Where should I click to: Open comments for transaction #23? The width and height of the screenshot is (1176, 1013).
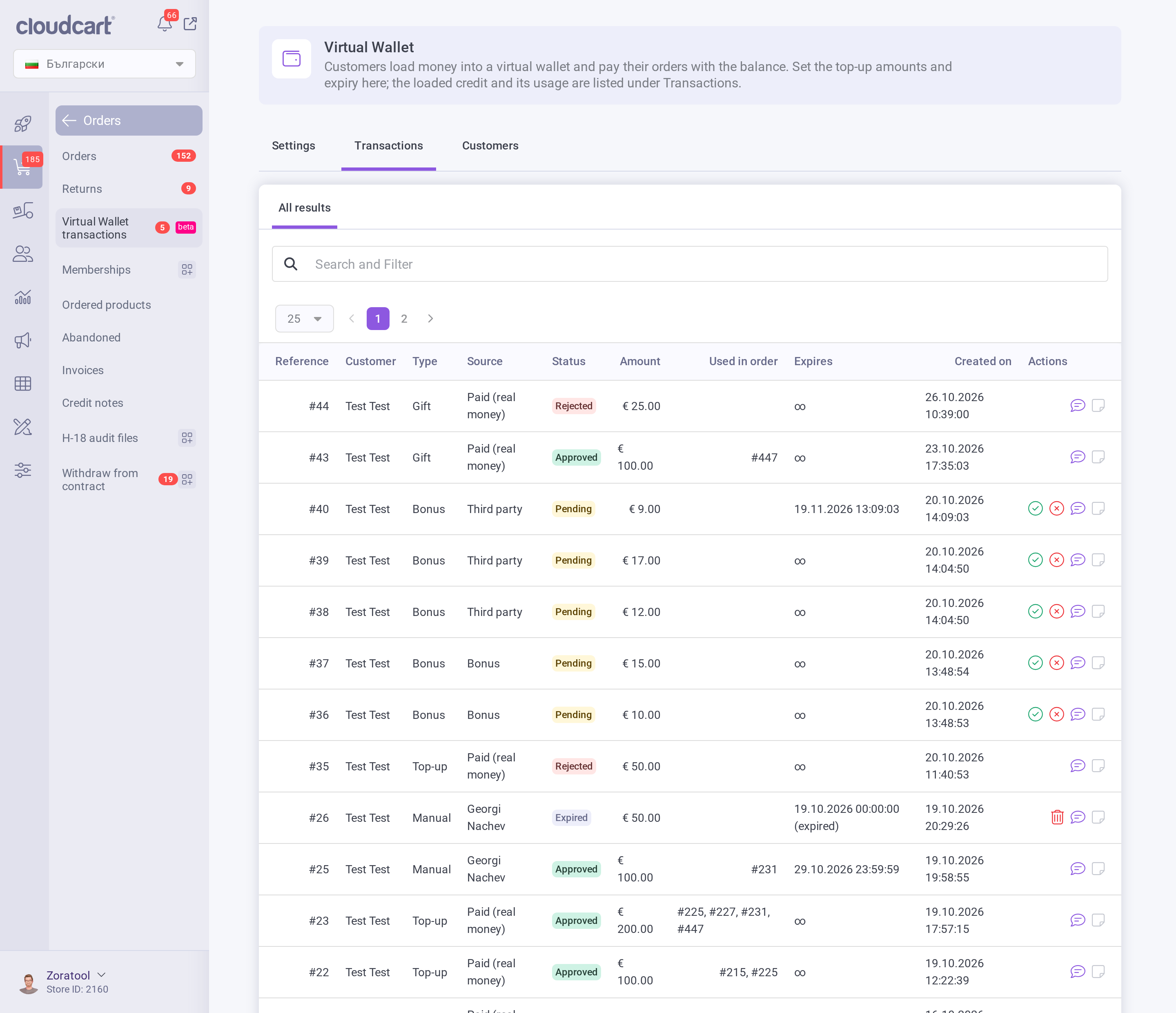(x=1077, y=920)
